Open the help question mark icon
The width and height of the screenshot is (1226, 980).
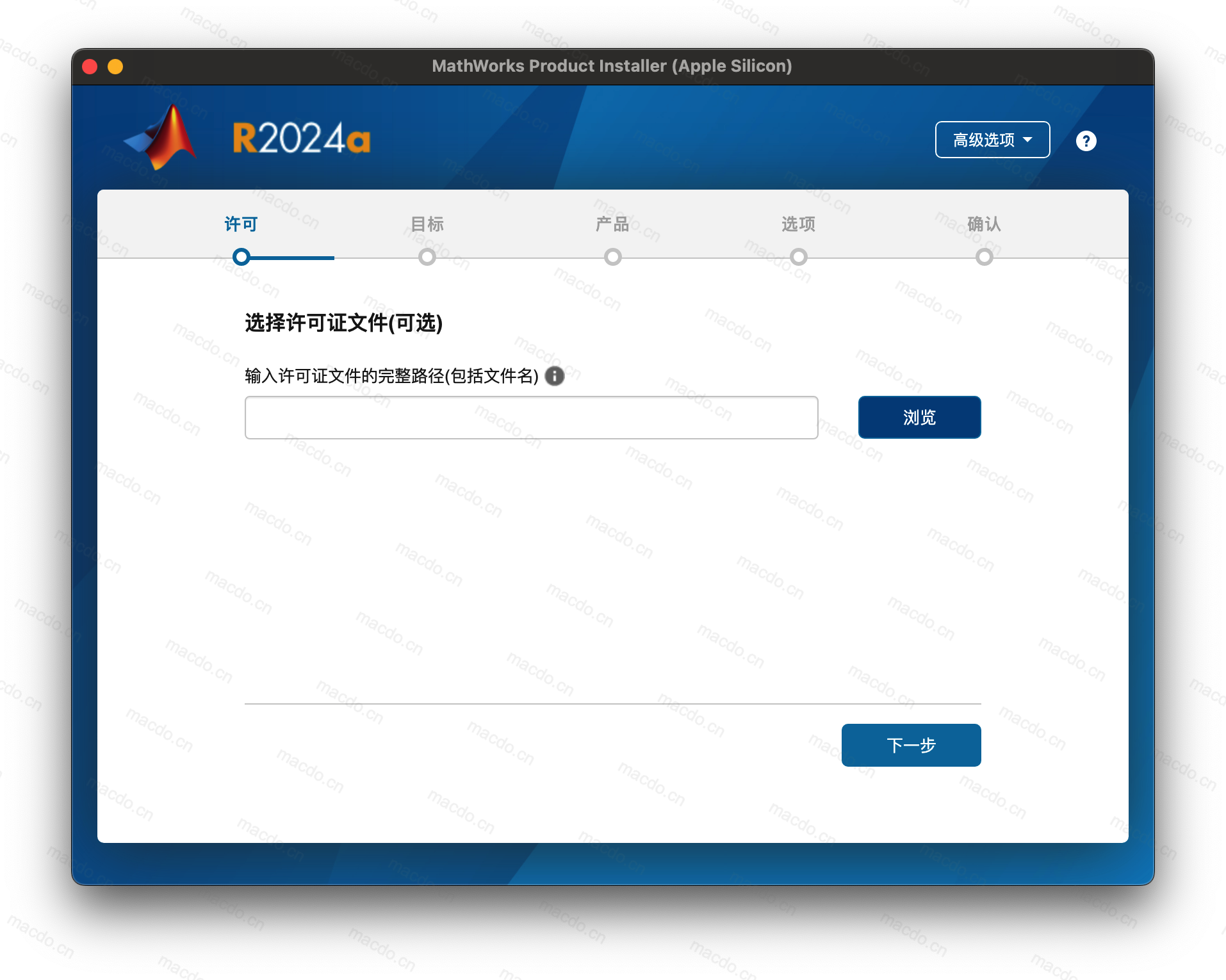1086,140
